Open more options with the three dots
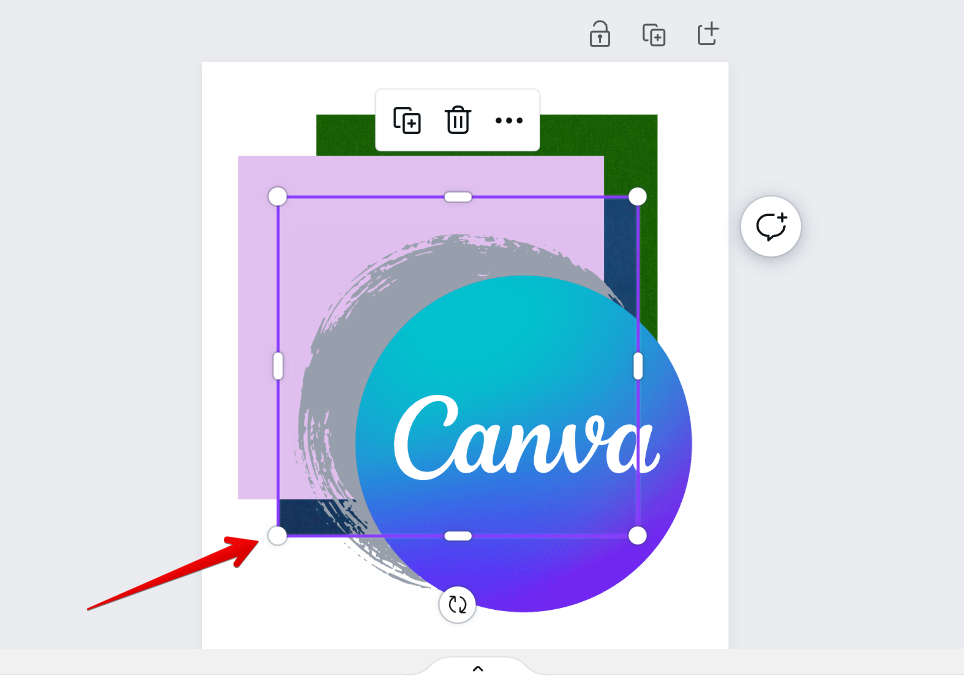The width and height of the screenshot is (964, 680). click(509, 121)
